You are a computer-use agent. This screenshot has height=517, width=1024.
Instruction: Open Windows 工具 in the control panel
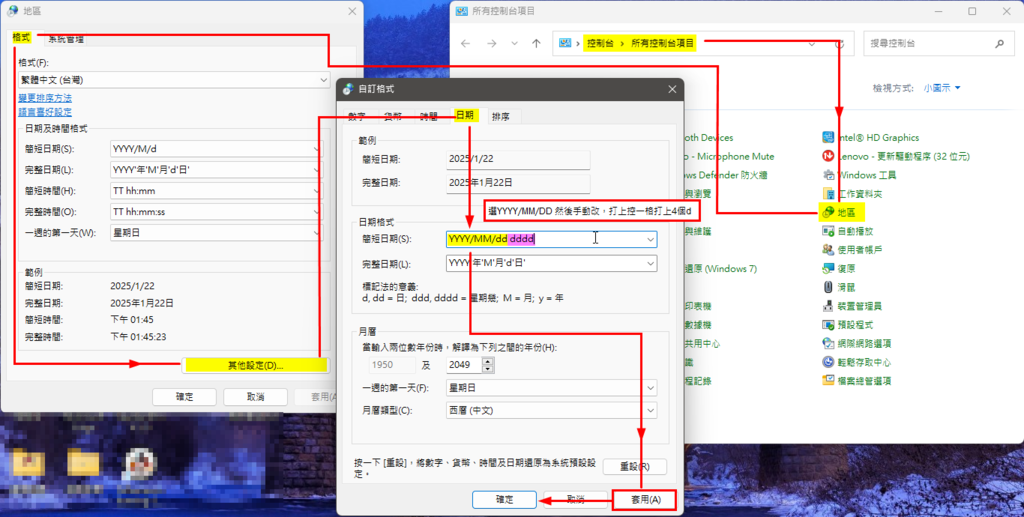[859, 175]
